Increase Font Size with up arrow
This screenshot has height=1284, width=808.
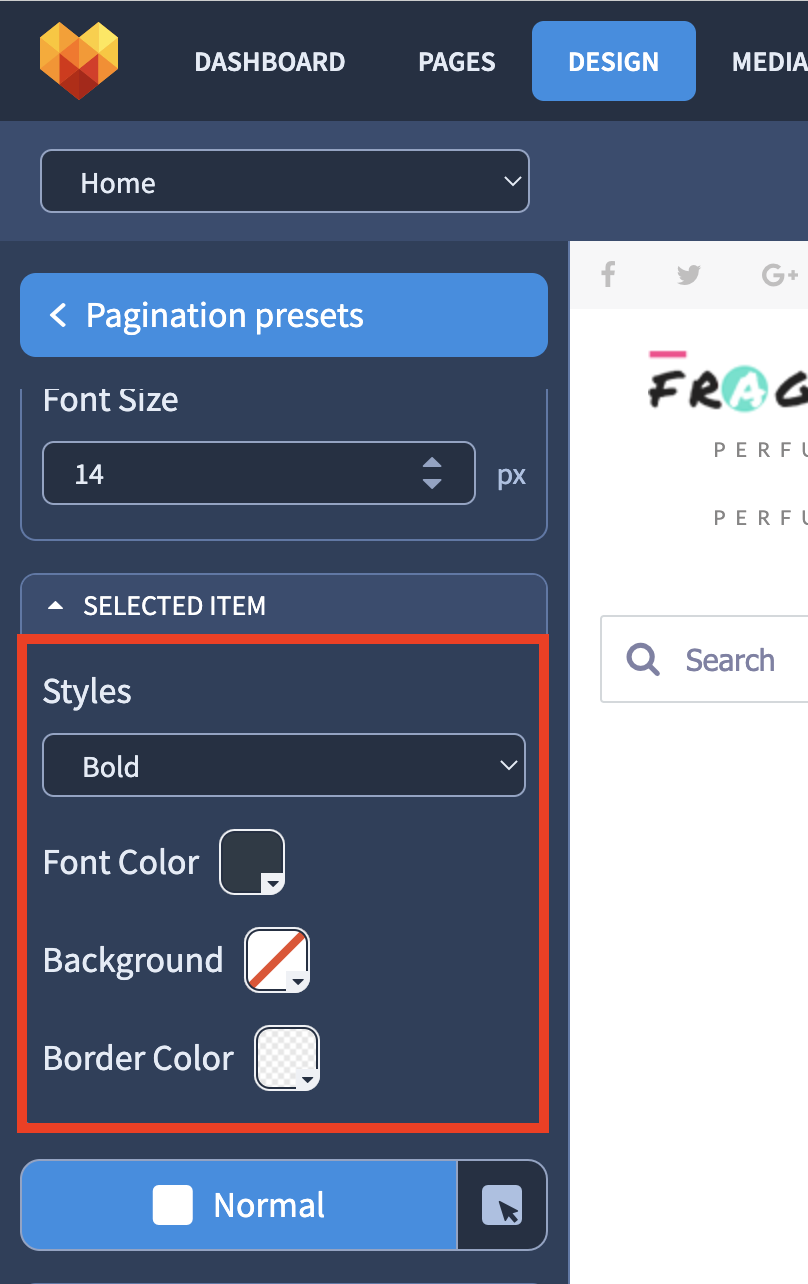[x=432, y=463]
